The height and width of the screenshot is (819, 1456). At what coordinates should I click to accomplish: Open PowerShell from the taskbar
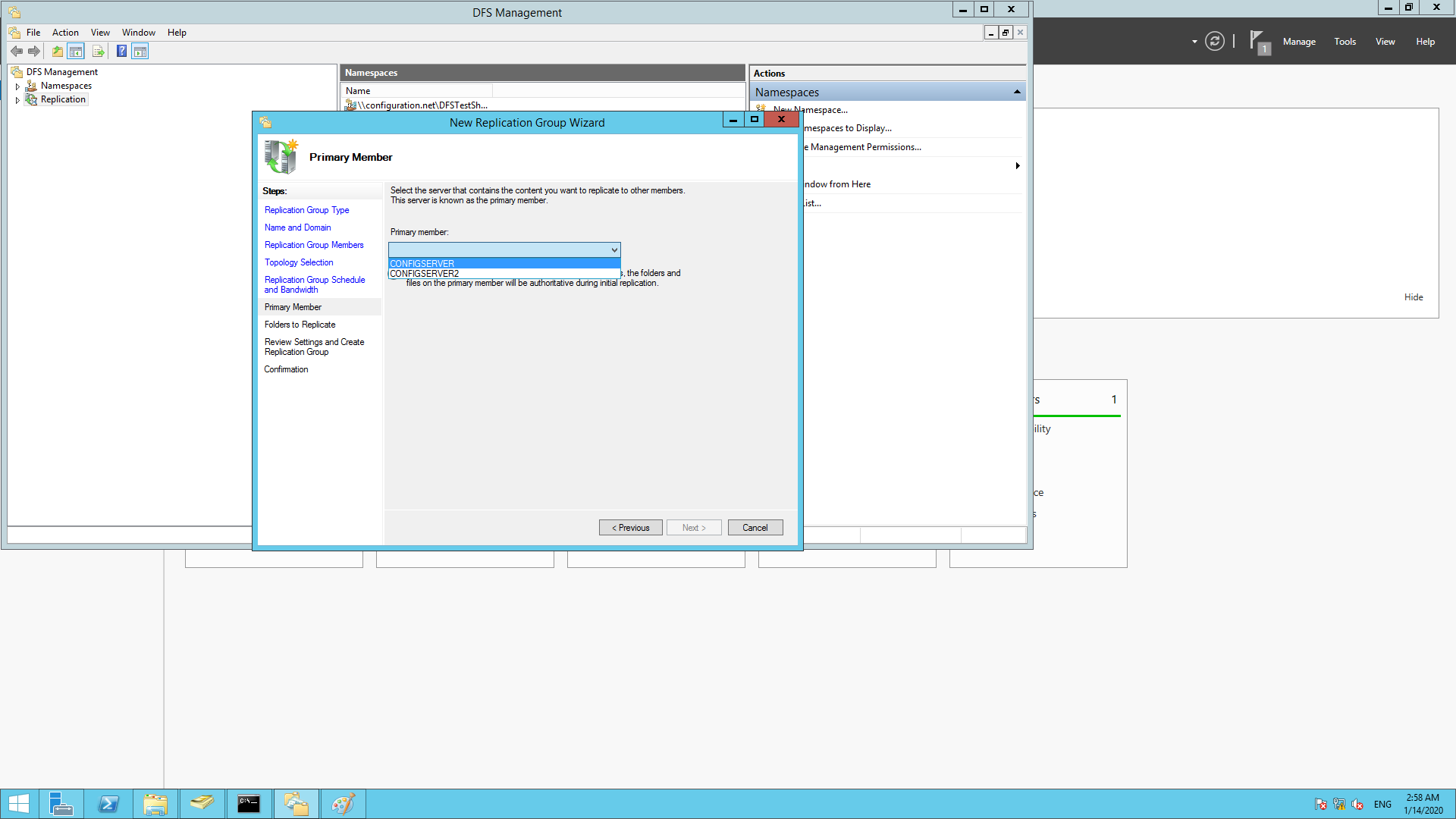[108, 803]
